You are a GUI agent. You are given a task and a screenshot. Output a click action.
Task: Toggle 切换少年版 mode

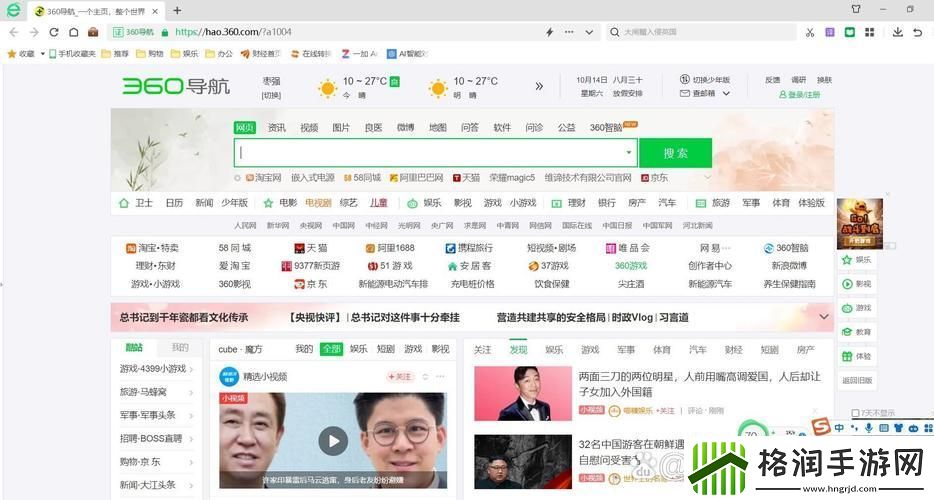pyautogui.click(x=705, y=79)
